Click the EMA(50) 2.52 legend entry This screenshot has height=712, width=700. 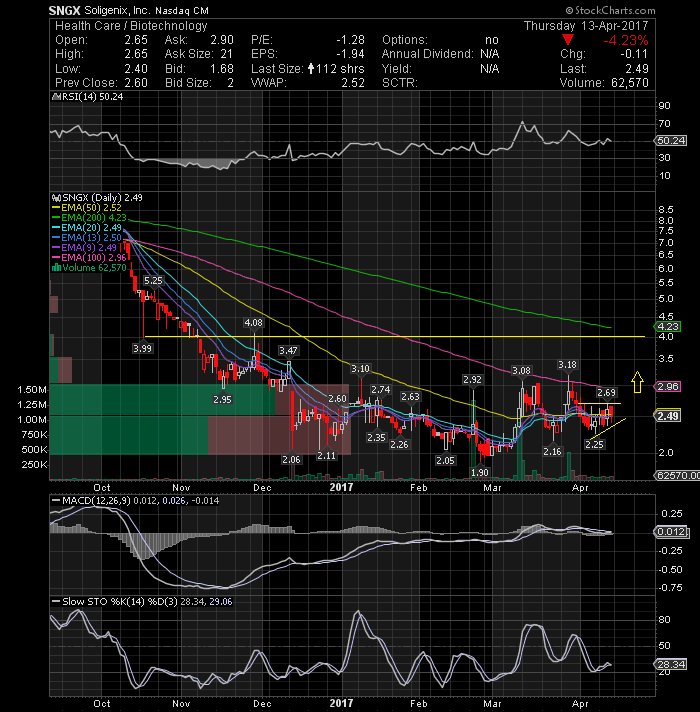tap(87, 208)
